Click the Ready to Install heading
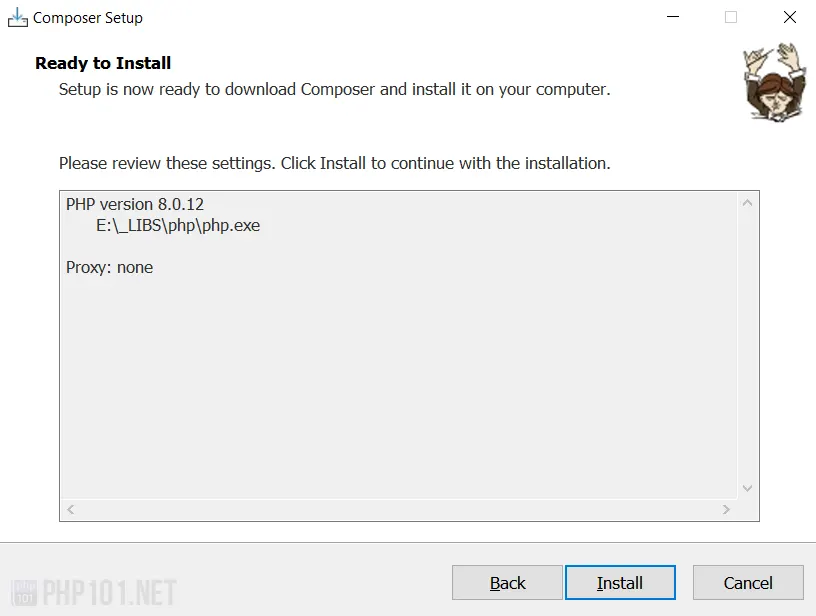The height and width of the screenshot is (616, 816). (103, 63)
